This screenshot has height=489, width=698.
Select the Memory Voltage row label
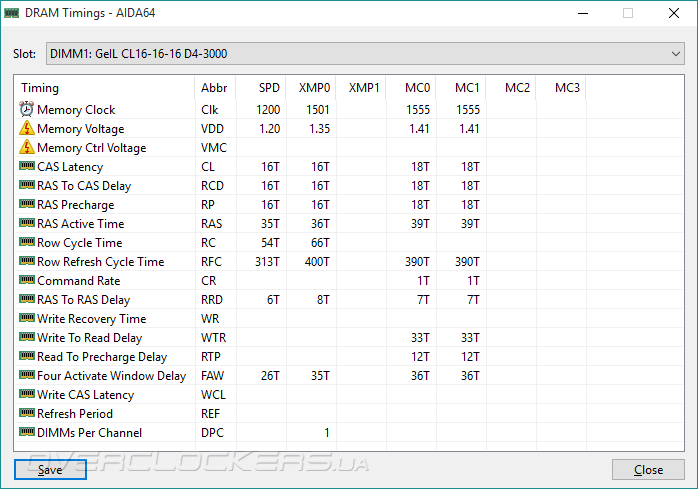click(x=81, y=129)
